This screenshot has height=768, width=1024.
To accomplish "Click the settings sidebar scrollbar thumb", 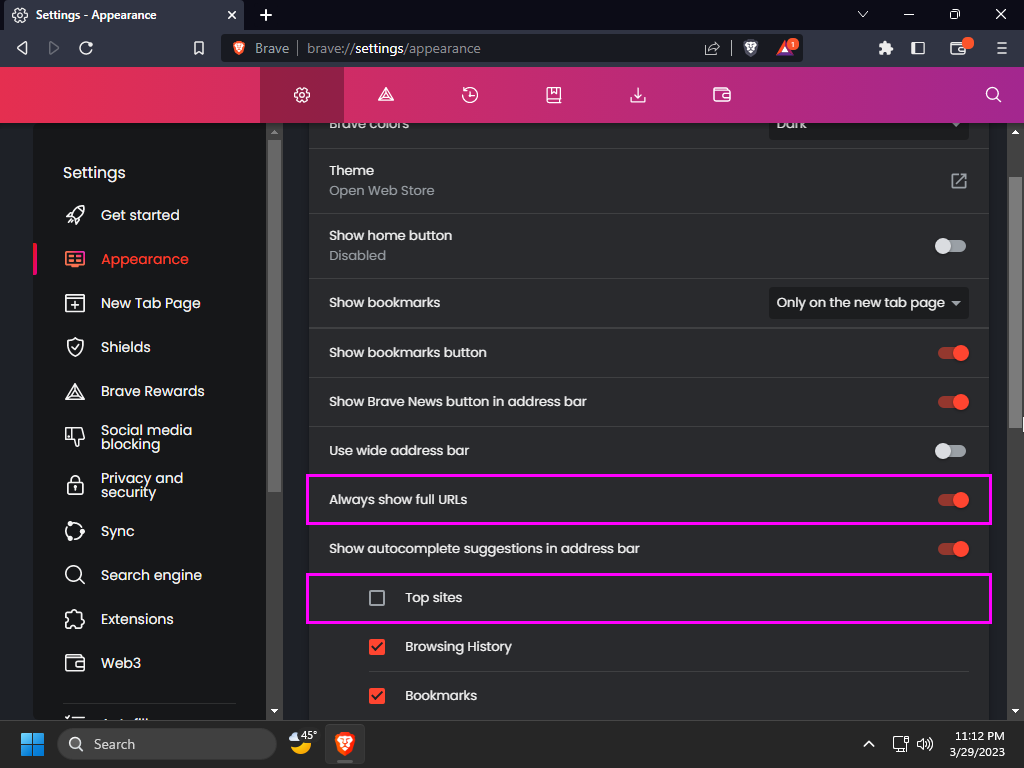I will [x=274, y=315].
